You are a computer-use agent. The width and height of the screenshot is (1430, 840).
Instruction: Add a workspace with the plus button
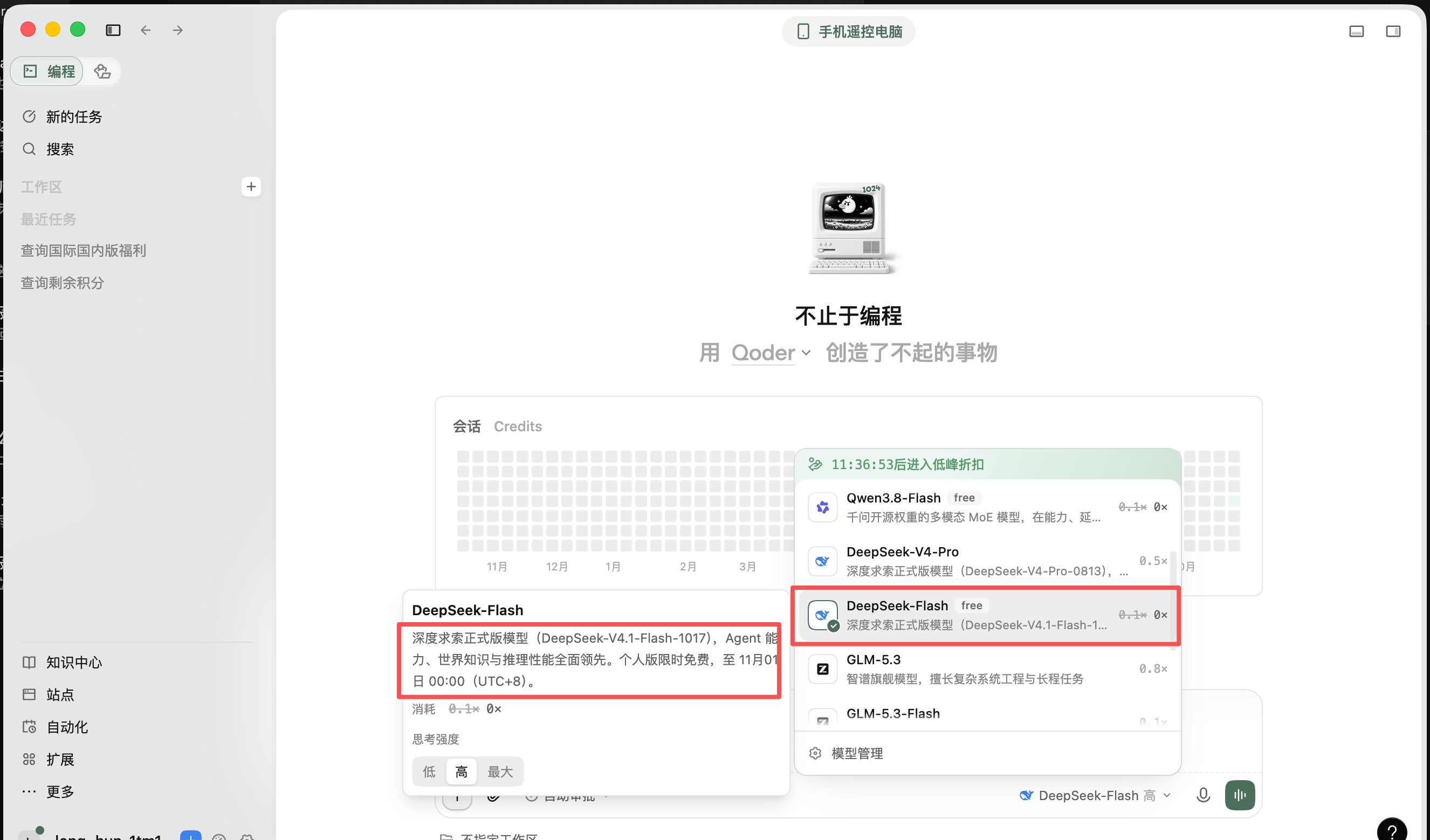coord(251,187)
